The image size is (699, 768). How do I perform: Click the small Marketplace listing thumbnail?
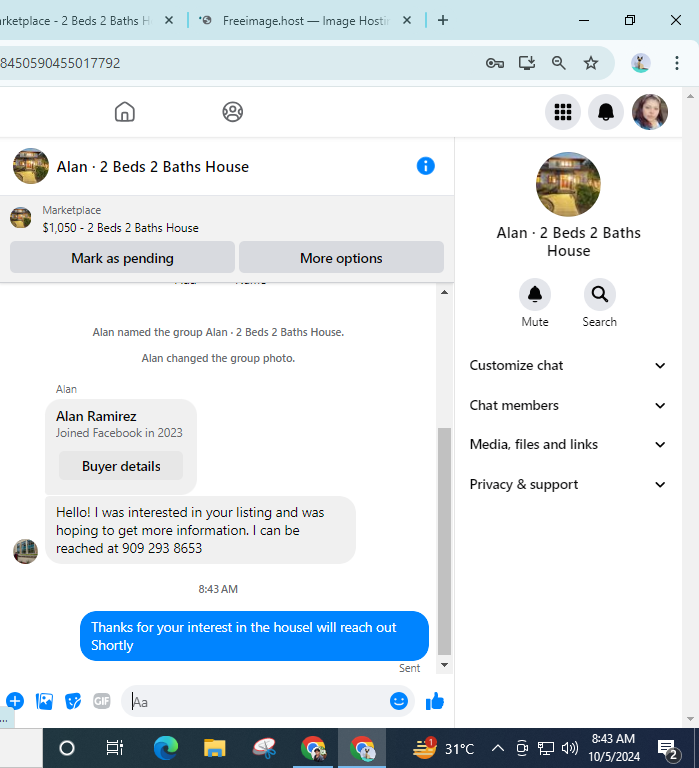point(21,218)
